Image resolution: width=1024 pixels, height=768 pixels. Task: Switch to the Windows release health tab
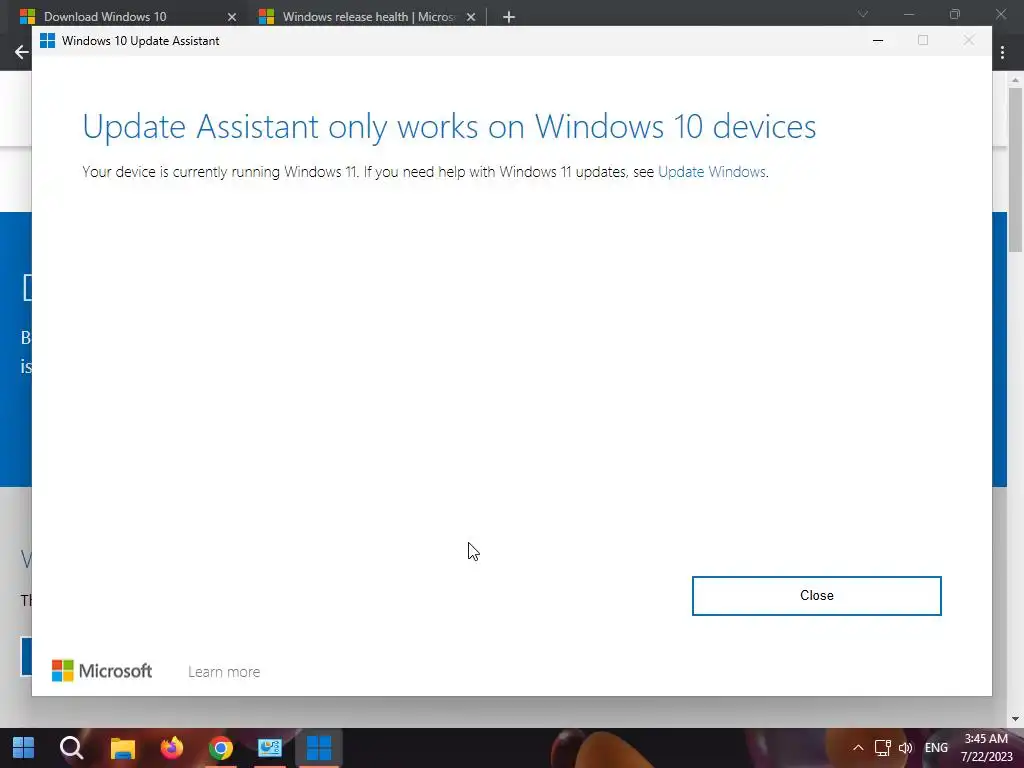[368, 17]
